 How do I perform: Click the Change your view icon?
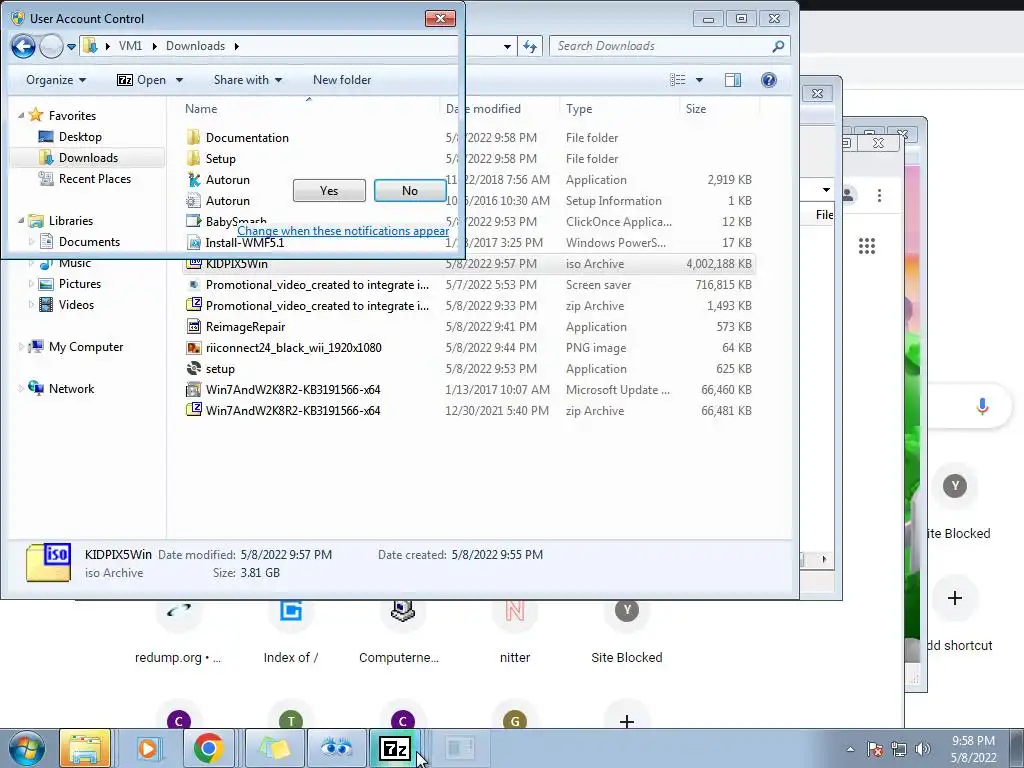tap(678, 80)
